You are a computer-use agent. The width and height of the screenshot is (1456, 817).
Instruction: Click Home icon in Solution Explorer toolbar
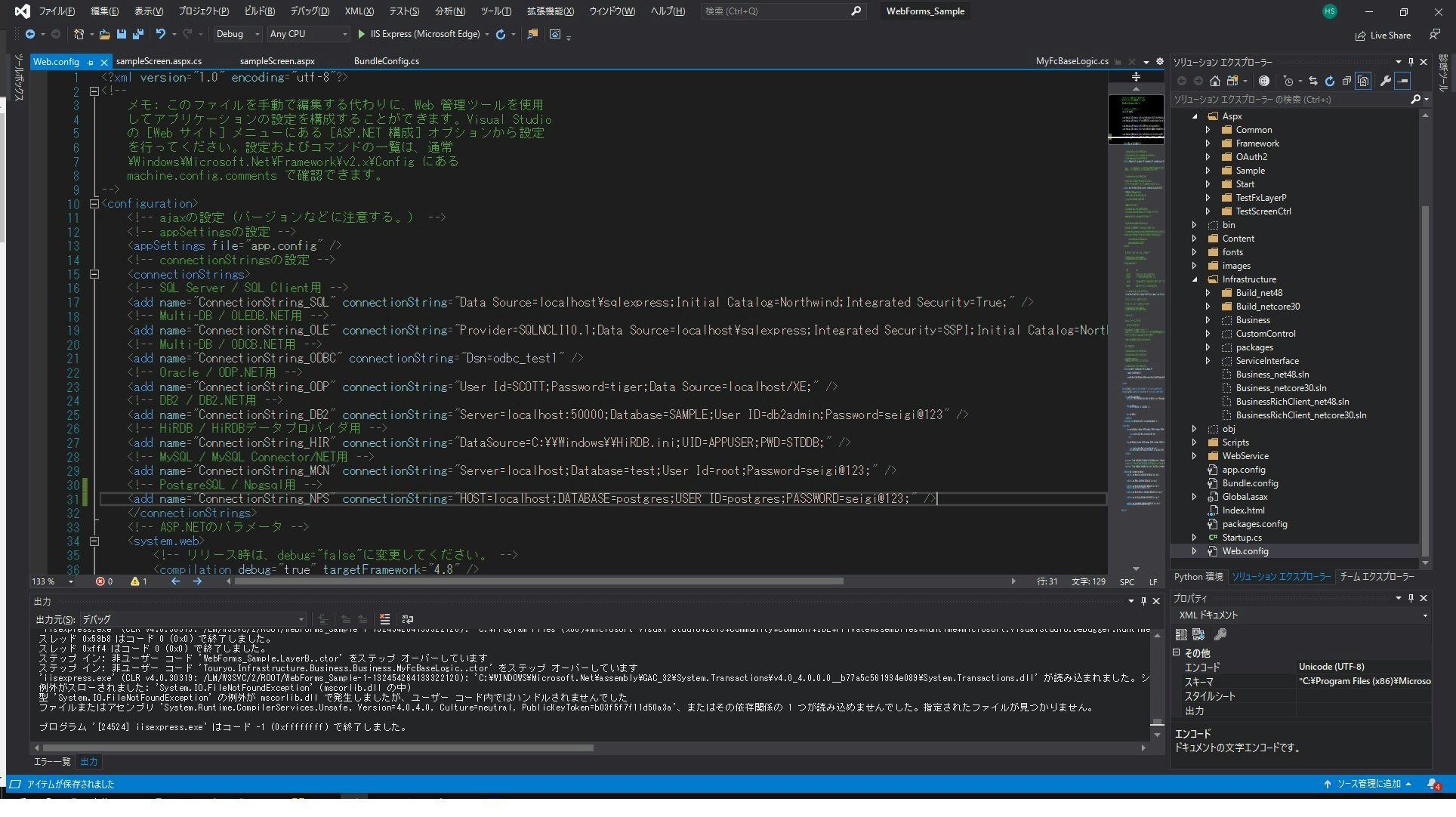tap(1214, 81)
